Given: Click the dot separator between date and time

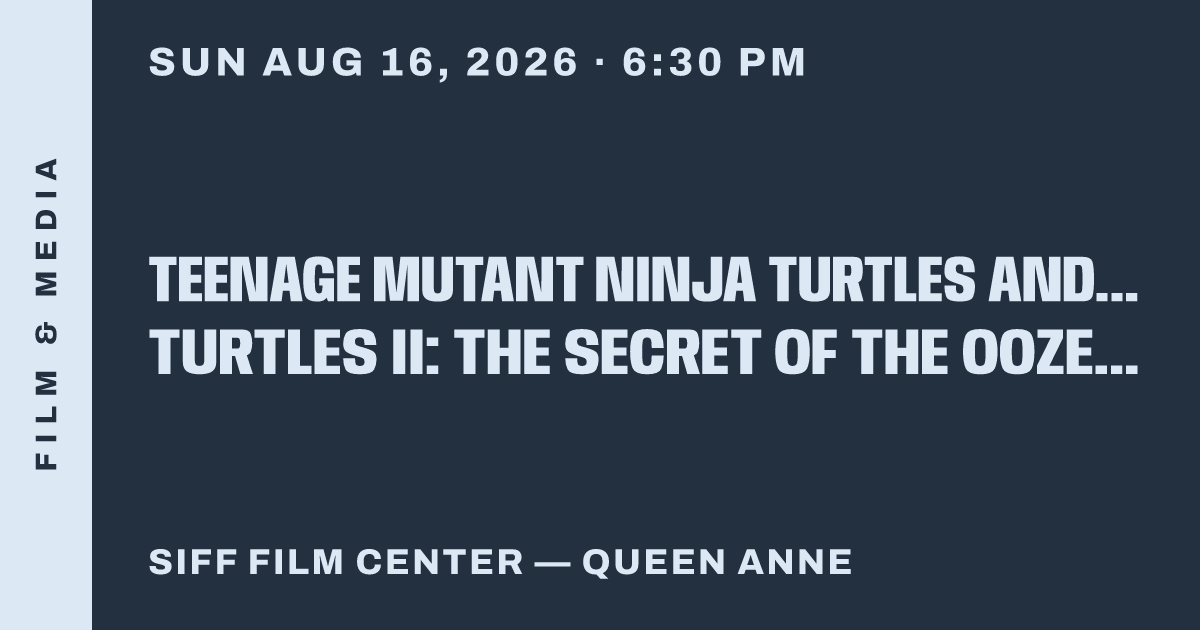Looking at the screenshot, I should pyautogui.click(x=600, y=63).
